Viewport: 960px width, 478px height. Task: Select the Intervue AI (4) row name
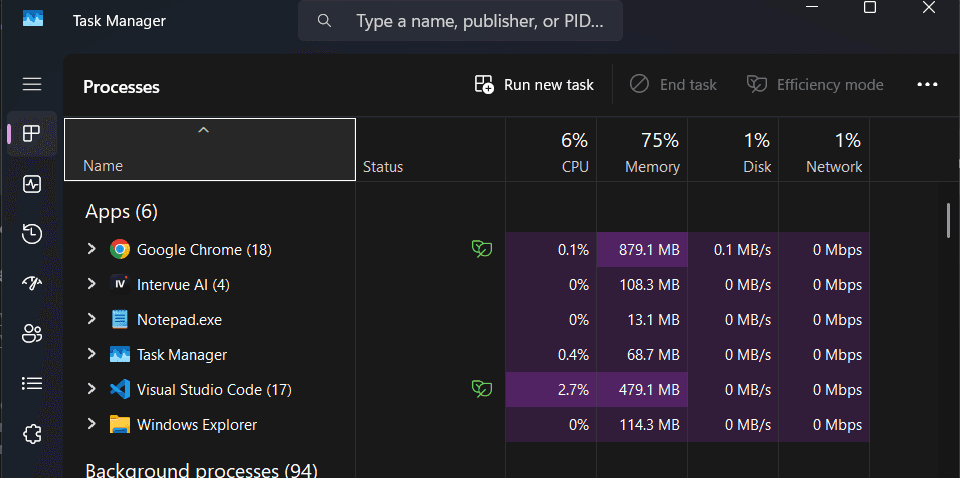[183, 285]
